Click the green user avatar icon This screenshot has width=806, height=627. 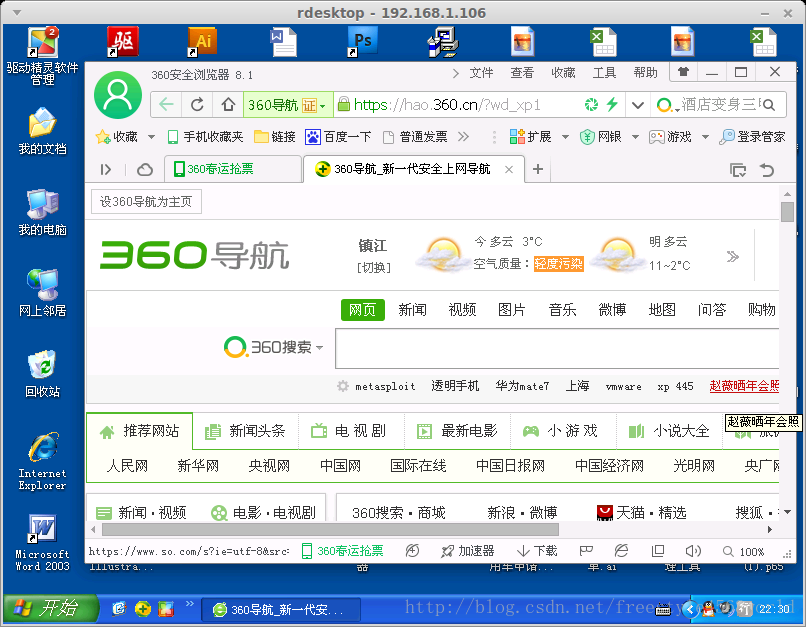click(118, 95)
